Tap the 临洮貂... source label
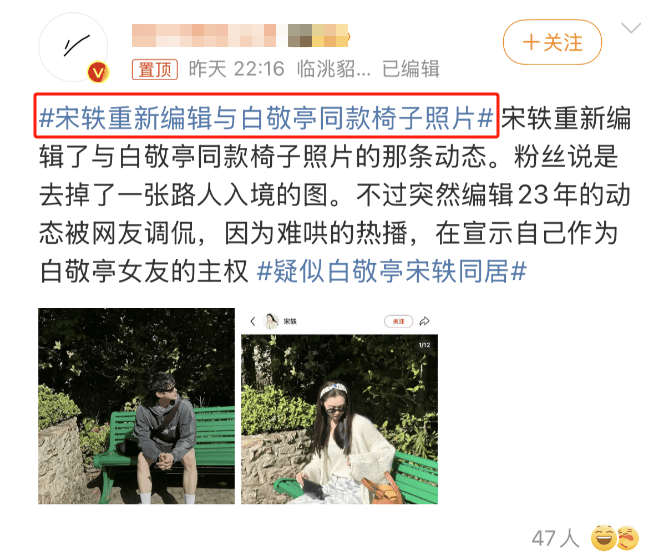The width and height of the screenshot is (663, 560). tap(334, 69)
